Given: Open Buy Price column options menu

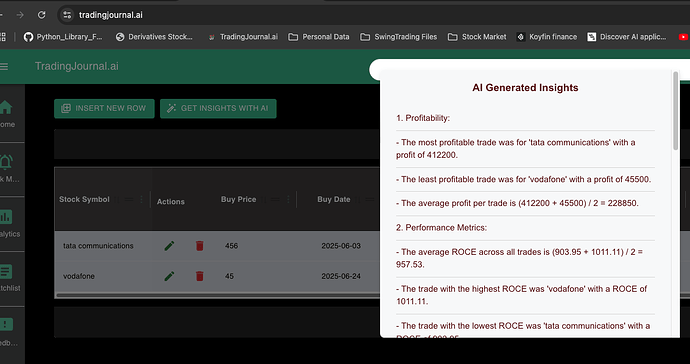Looking at the screenshot, I should 288,200.
